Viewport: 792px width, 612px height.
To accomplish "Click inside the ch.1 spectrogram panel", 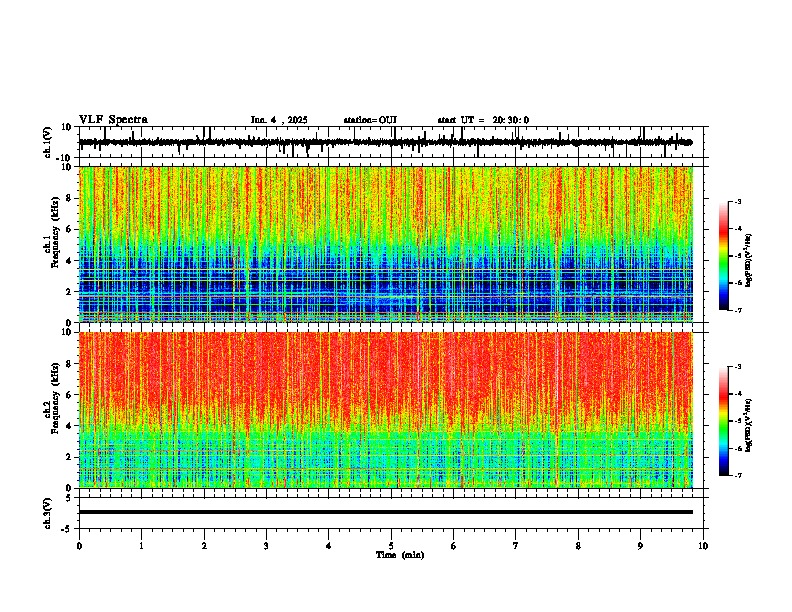I will pos(385,244).
